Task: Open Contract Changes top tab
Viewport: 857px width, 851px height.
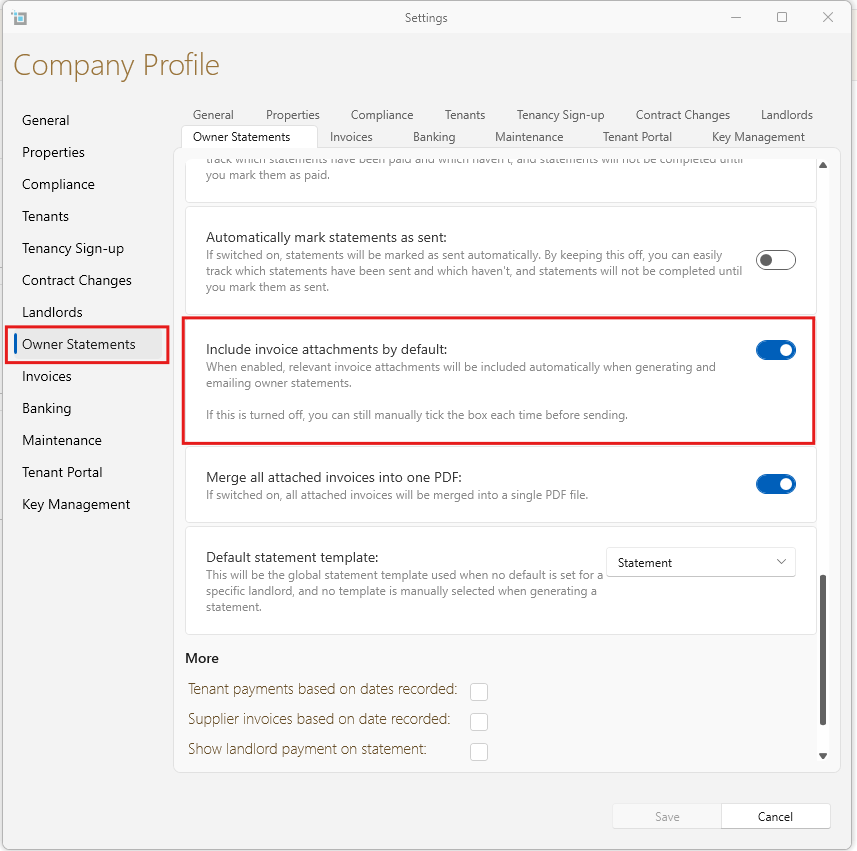Action: click(683, 115)
